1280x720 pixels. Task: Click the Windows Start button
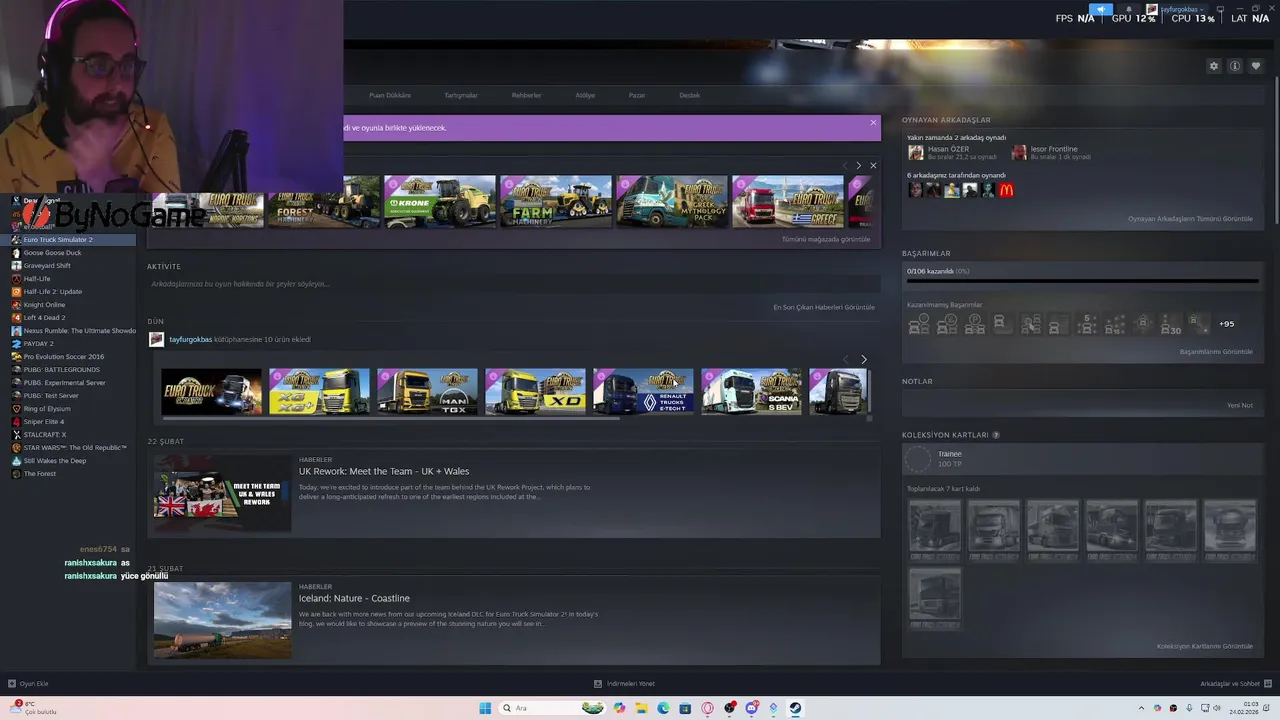point(485,708)
